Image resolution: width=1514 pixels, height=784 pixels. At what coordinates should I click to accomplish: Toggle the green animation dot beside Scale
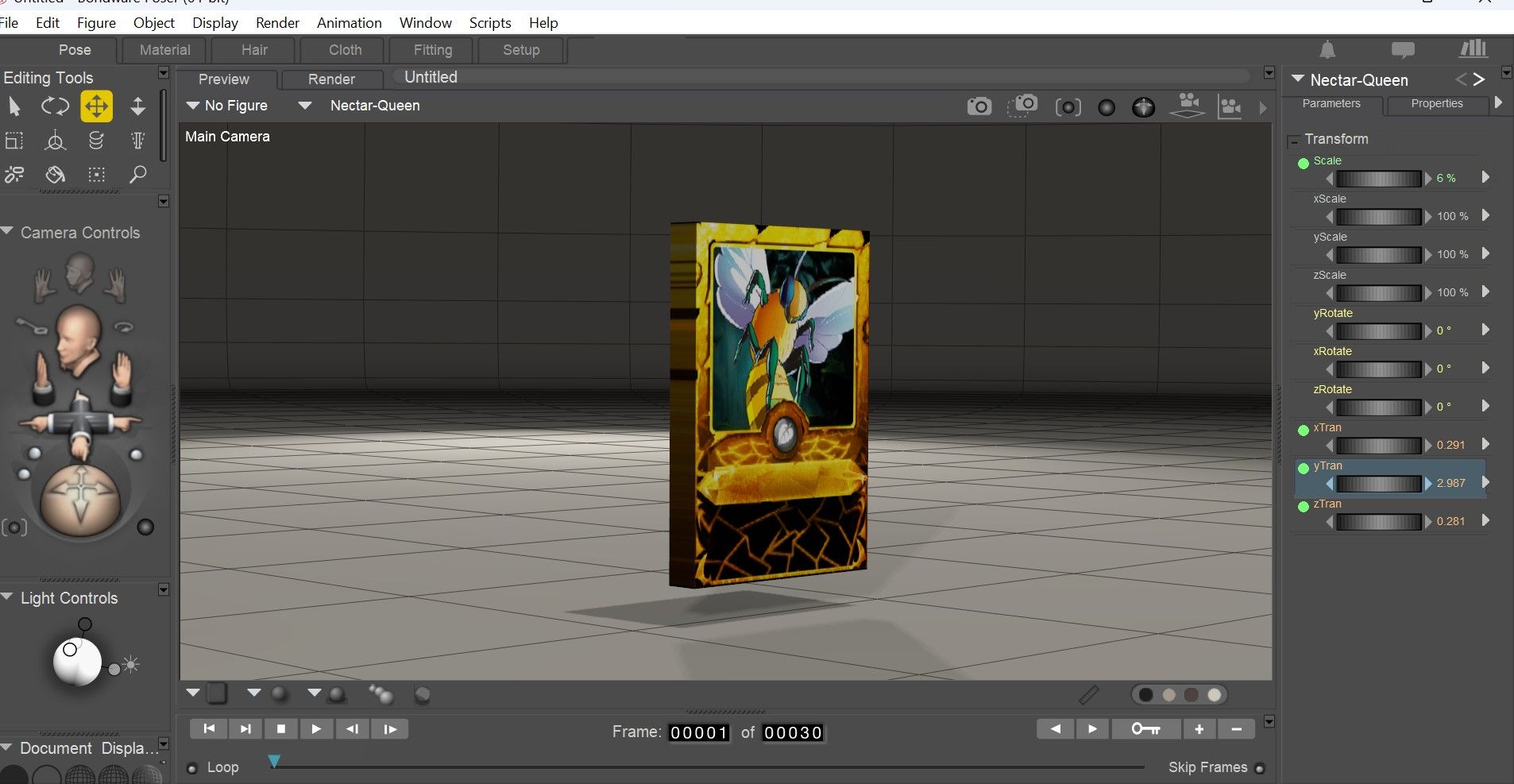pyautogui.click(x=1304, y=164)
